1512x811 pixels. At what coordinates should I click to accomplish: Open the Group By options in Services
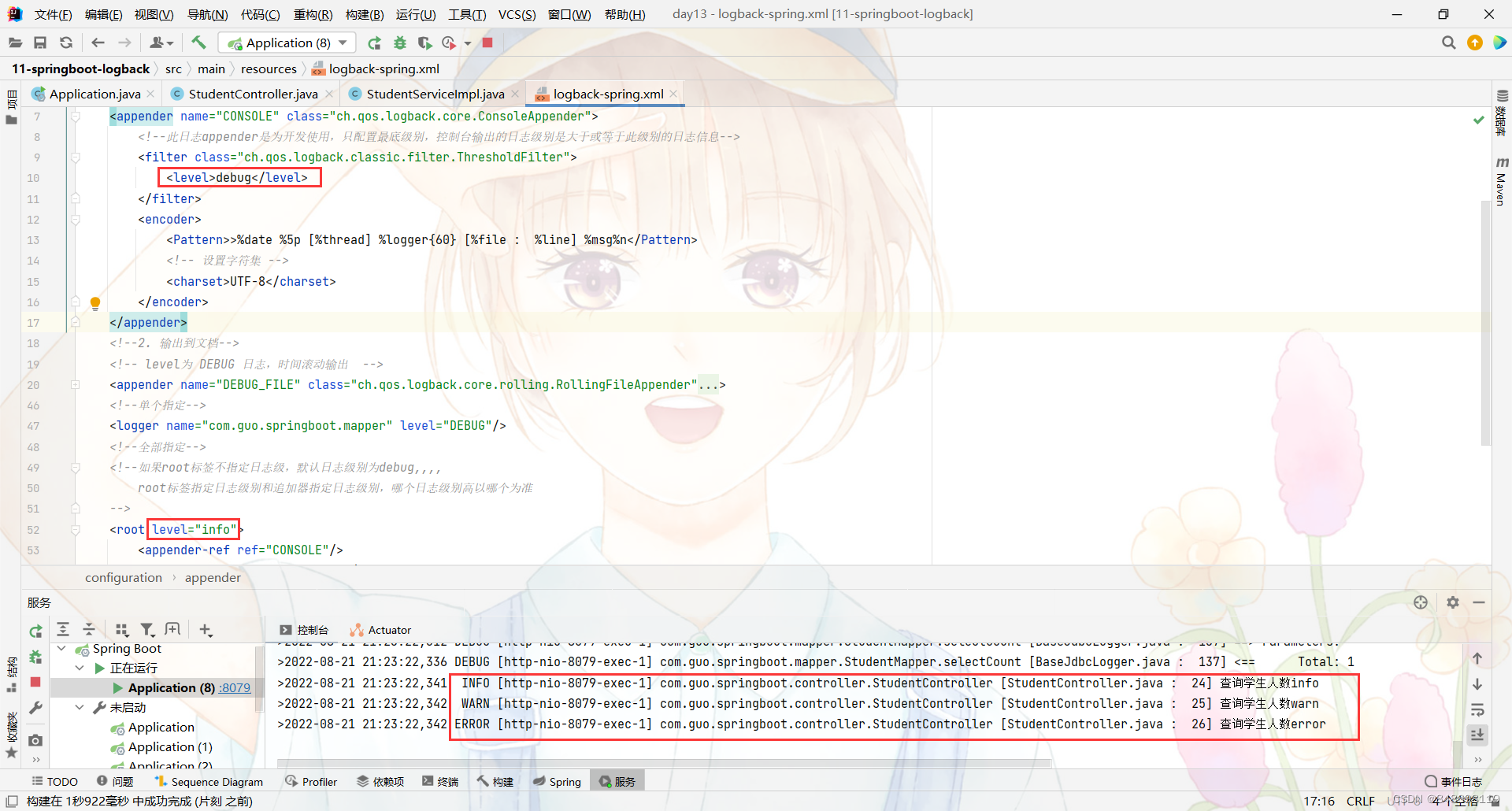121,629
